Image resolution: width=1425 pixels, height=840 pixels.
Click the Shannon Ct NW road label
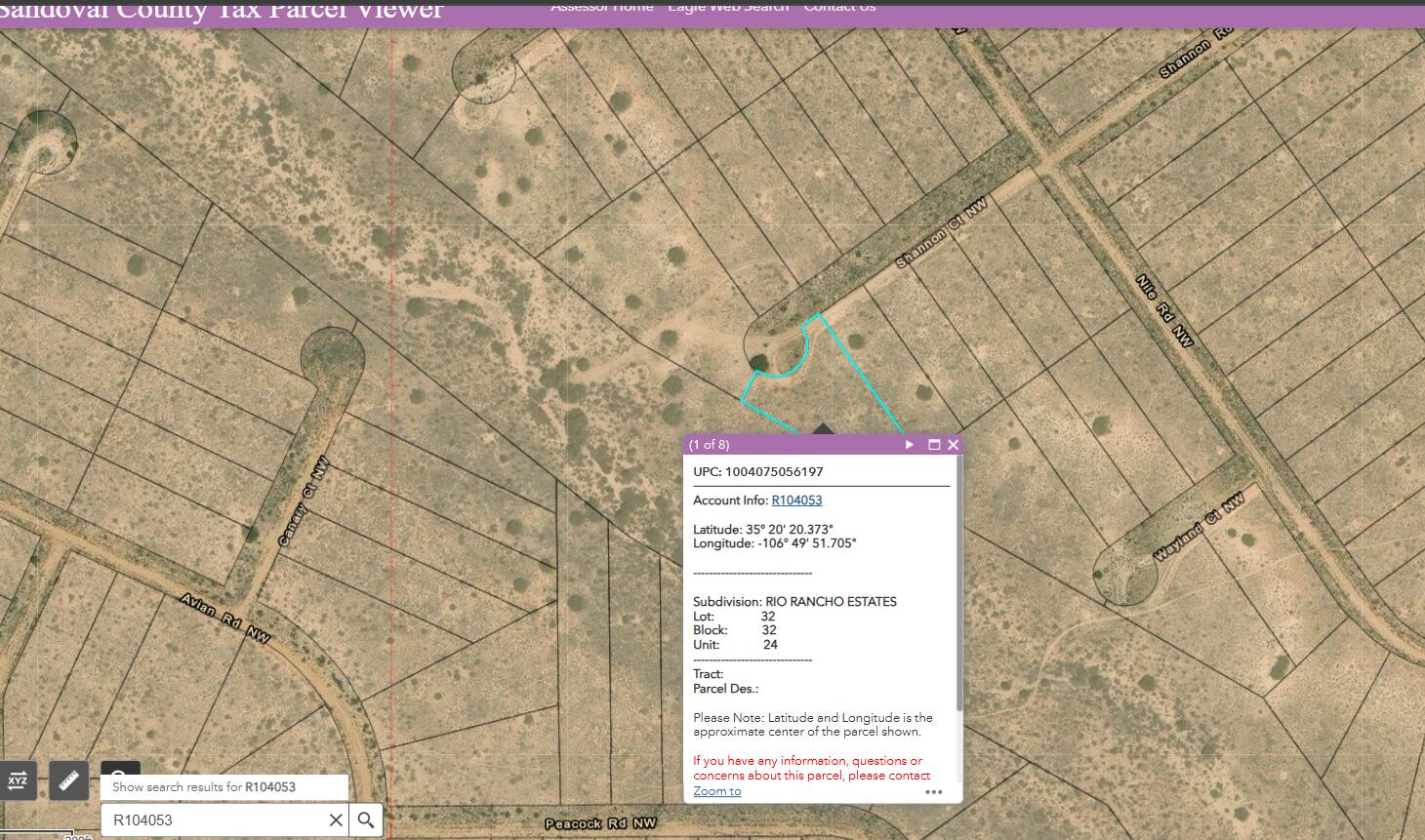(943, 235)
